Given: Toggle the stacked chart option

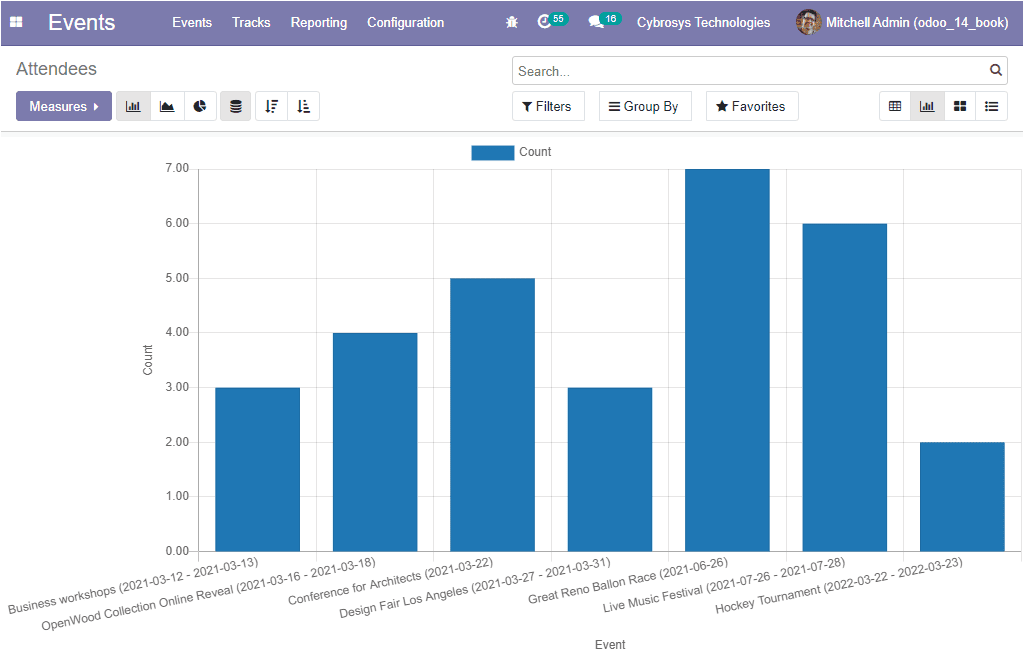Looking at the screenshot, I should 236,106.
